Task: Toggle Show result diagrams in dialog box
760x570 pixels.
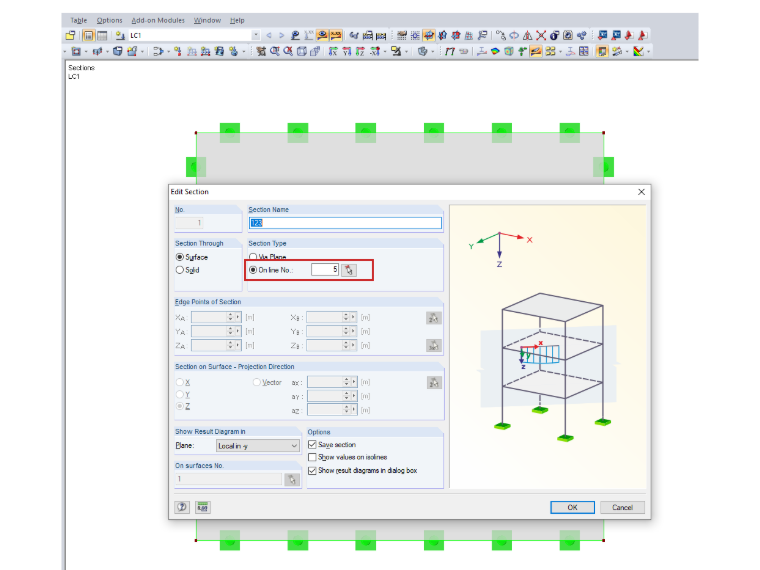Action: pyautogui.click(x=312, y=471)
